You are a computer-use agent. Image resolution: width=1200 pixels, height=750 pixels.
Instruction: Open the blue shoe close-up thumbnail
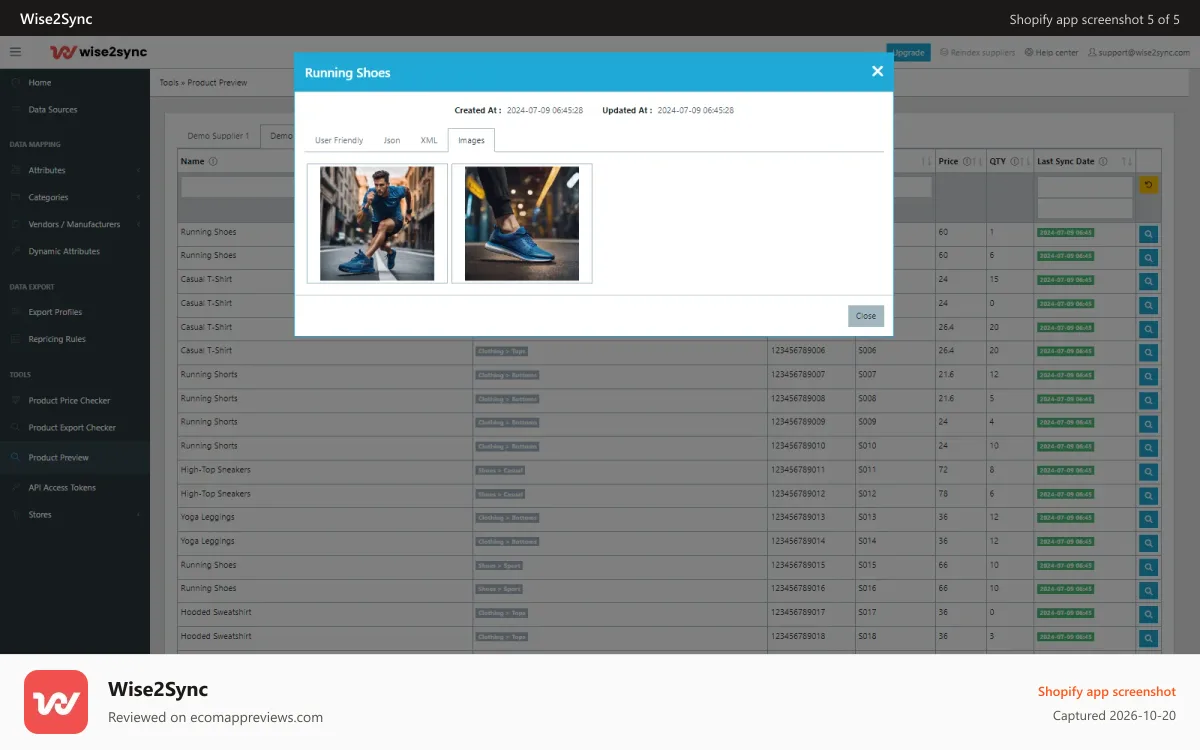click(522, 224)
